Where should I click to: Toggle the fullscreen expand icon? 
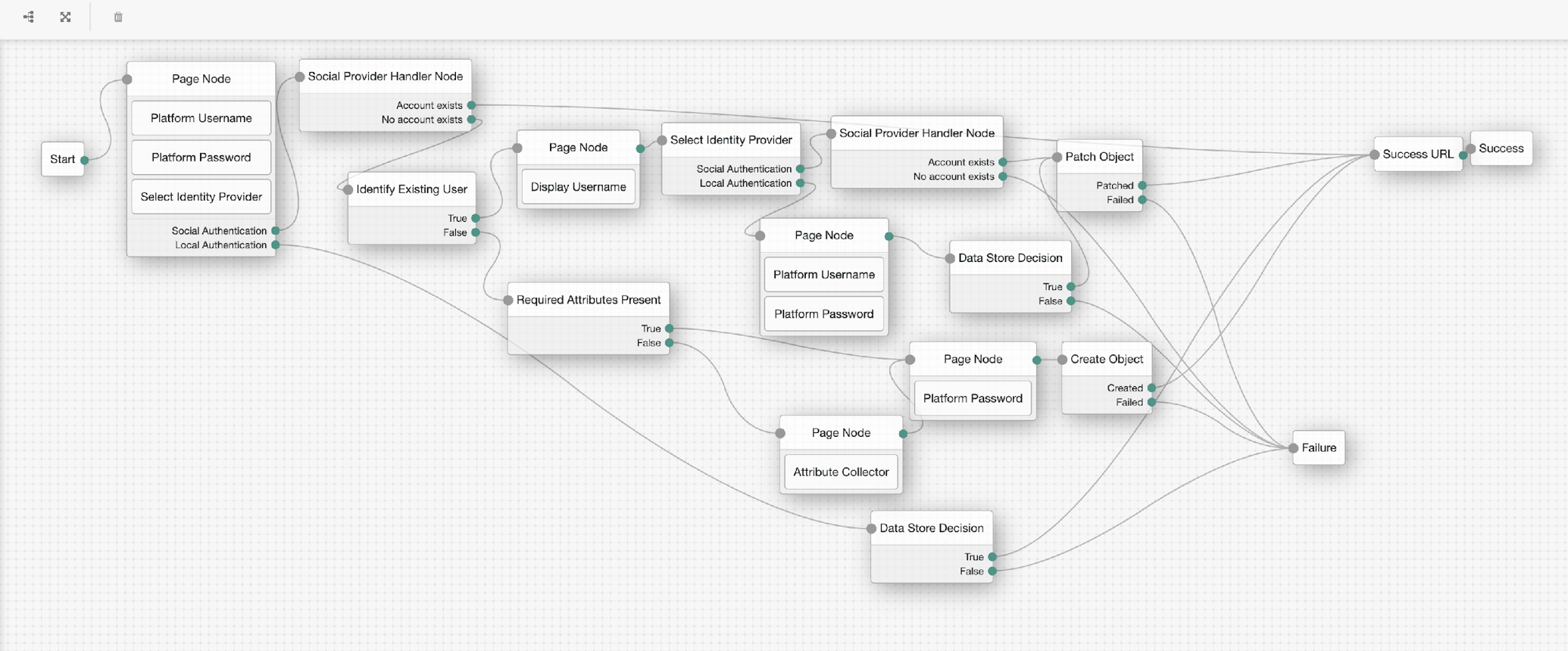click(x=66, y=17)
